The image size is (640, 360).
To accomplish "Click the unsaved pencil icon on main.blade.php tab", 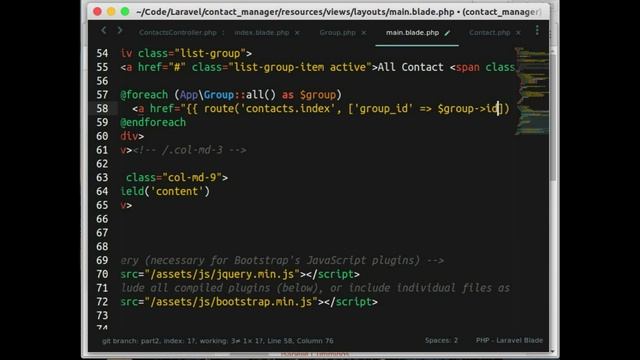I will (x=447, y=33).
